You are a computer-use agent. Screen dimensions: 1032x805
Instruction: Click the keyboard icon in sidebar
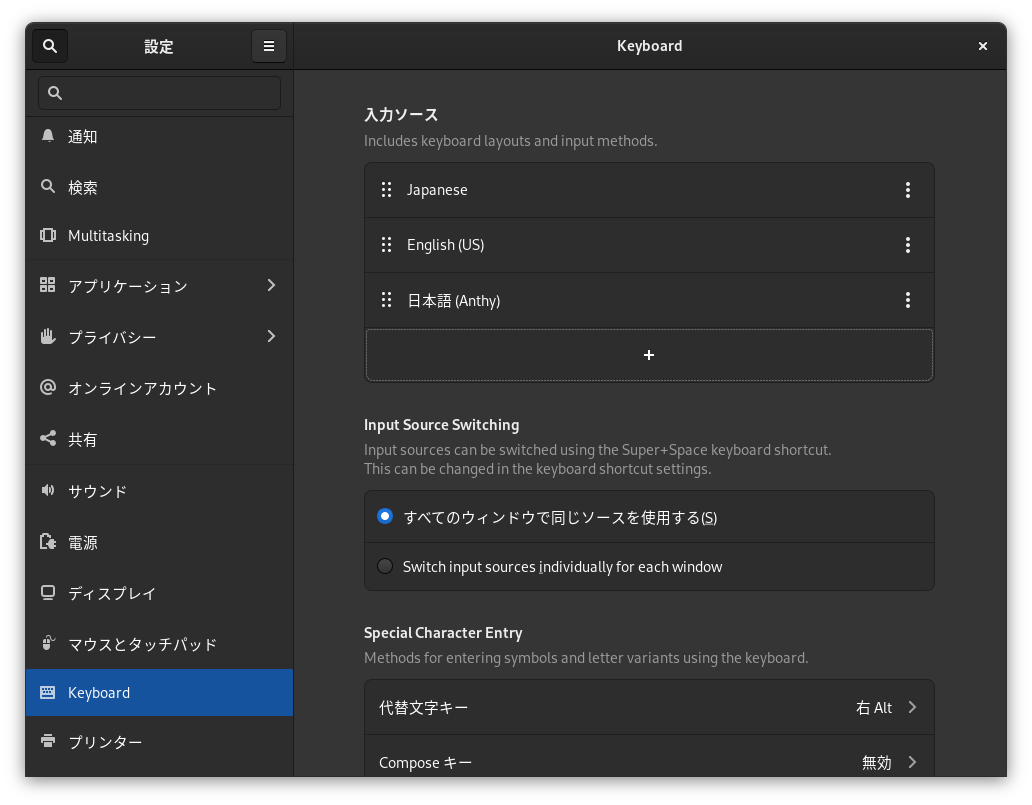[47, 692]
